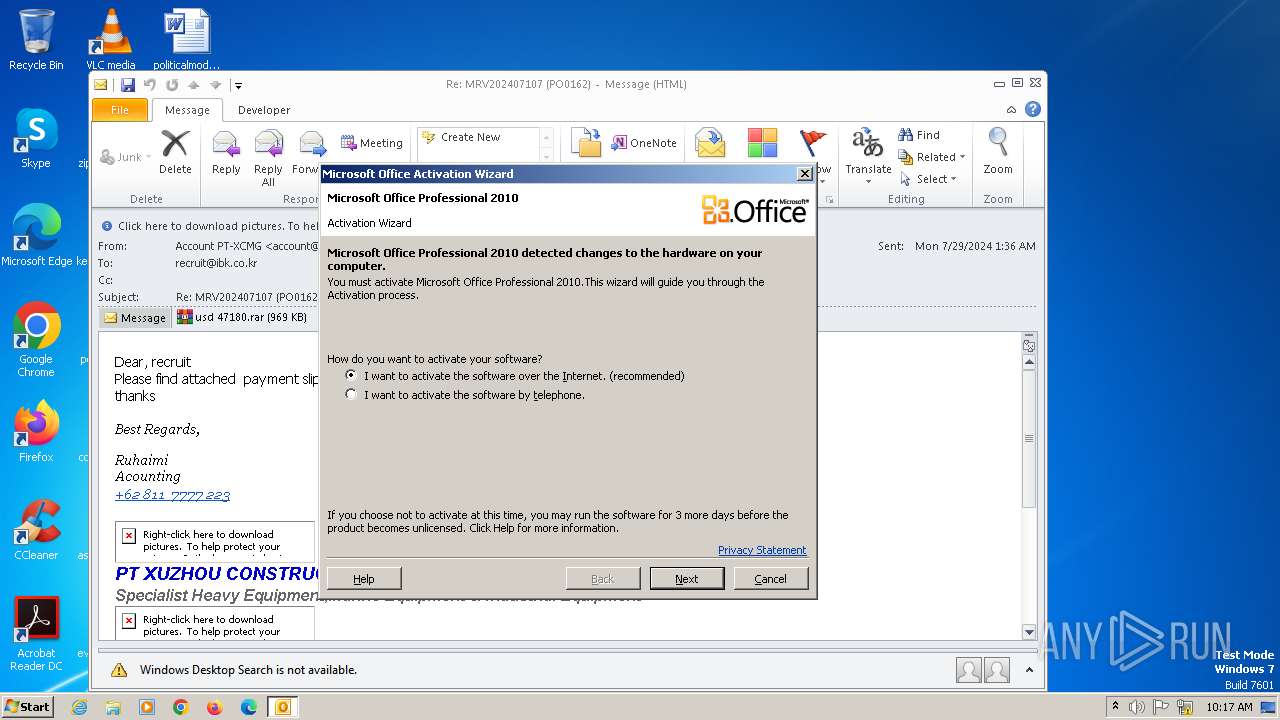This screenshot has width=1280, height=720.
Task: Show hidden system tray icons
Action: click(x=1116, y=707)
